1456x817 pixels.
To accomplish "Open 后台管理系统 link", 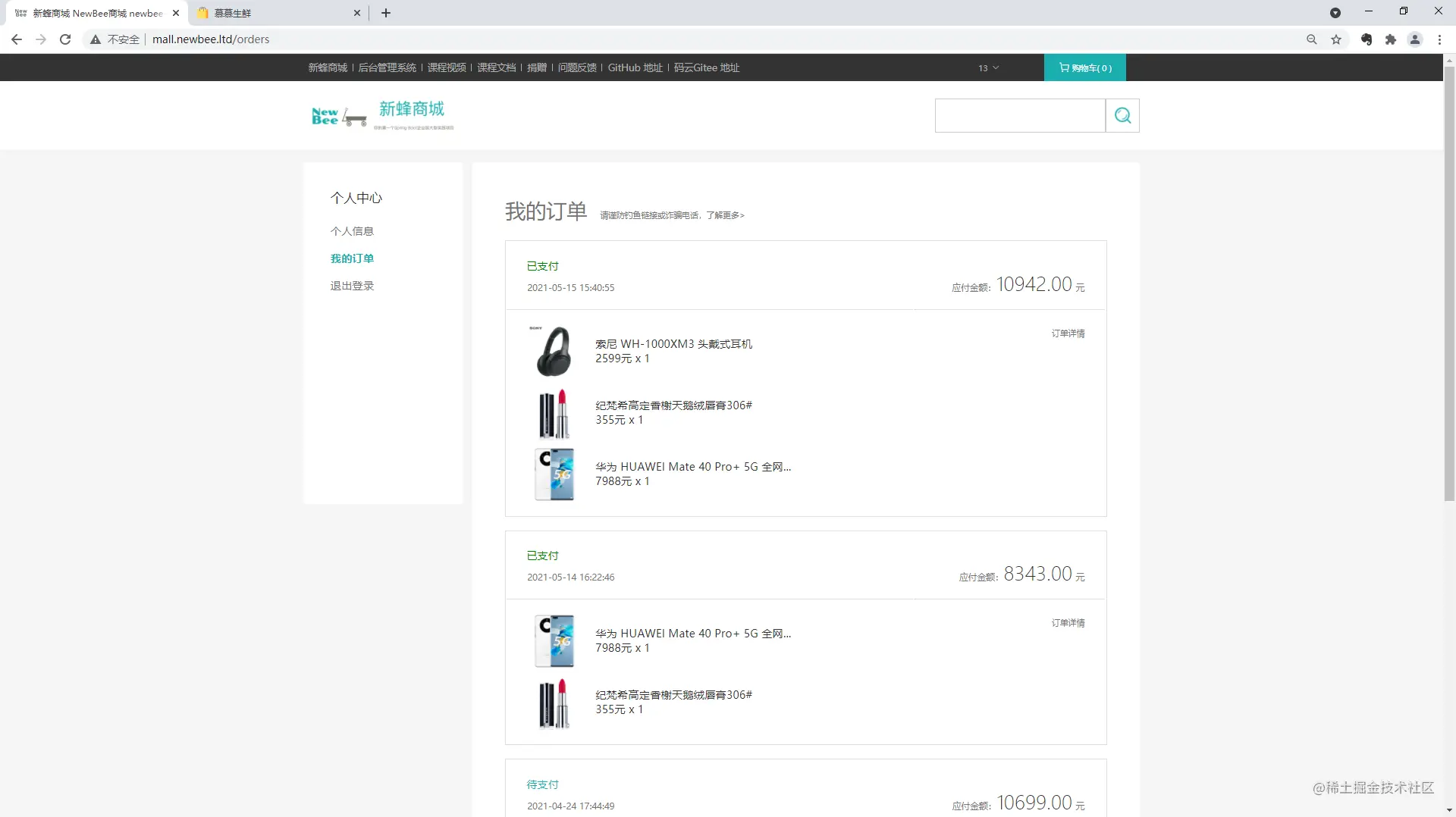I will (388, 67).
